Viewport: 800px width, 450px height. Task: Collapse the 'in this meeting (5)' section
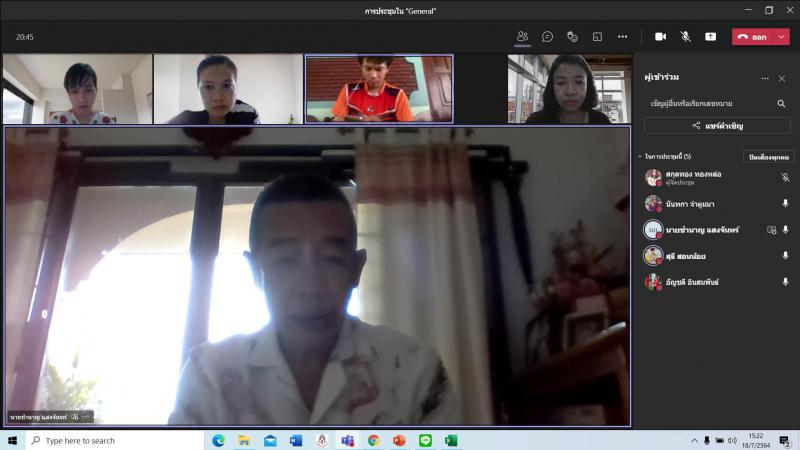[640, 156]
